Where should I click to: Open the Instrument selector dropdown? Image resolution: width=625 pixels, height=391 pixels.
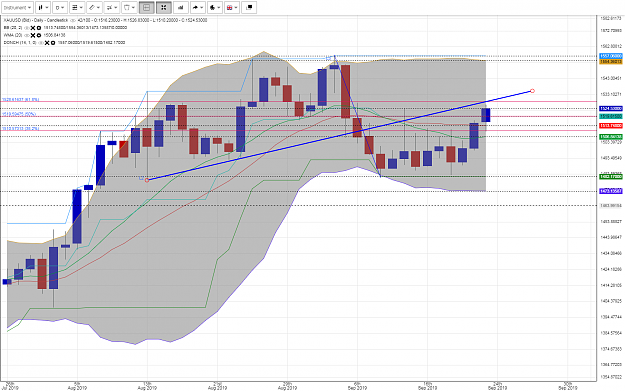click(18, 8)
